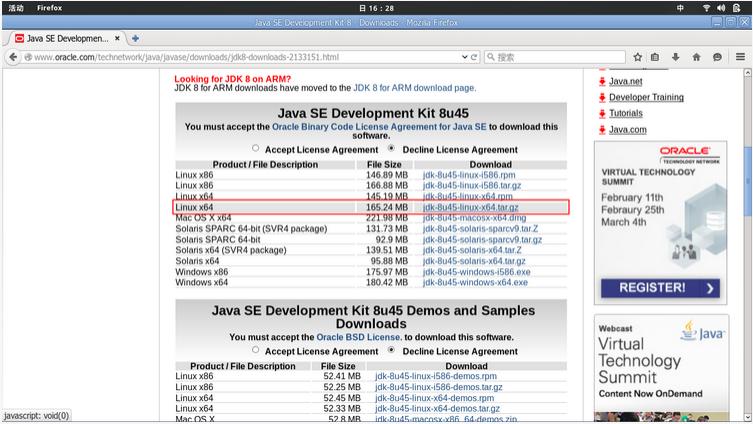The image size is (753, 424).
Task: Click the vertical scrollbar thumb
Action: [747, 182]
